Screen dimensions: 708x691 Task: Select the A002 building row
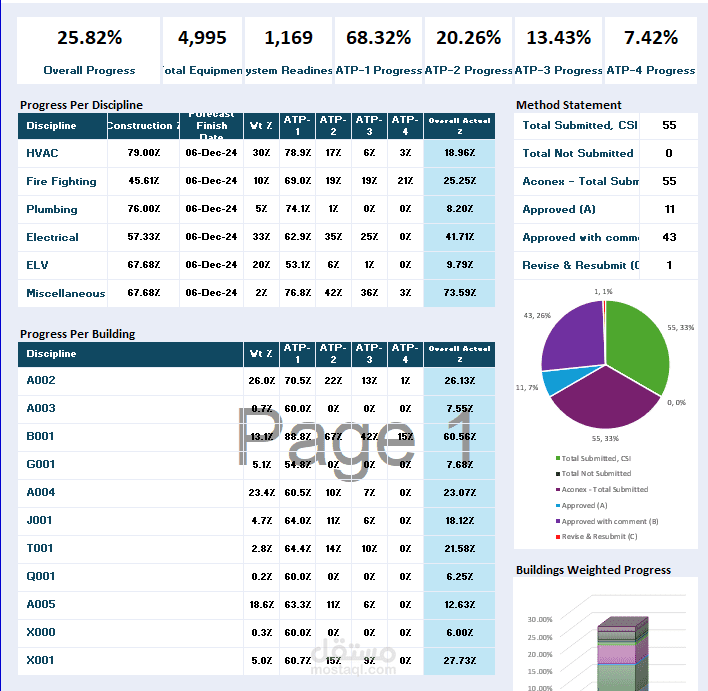pos(256,381)
